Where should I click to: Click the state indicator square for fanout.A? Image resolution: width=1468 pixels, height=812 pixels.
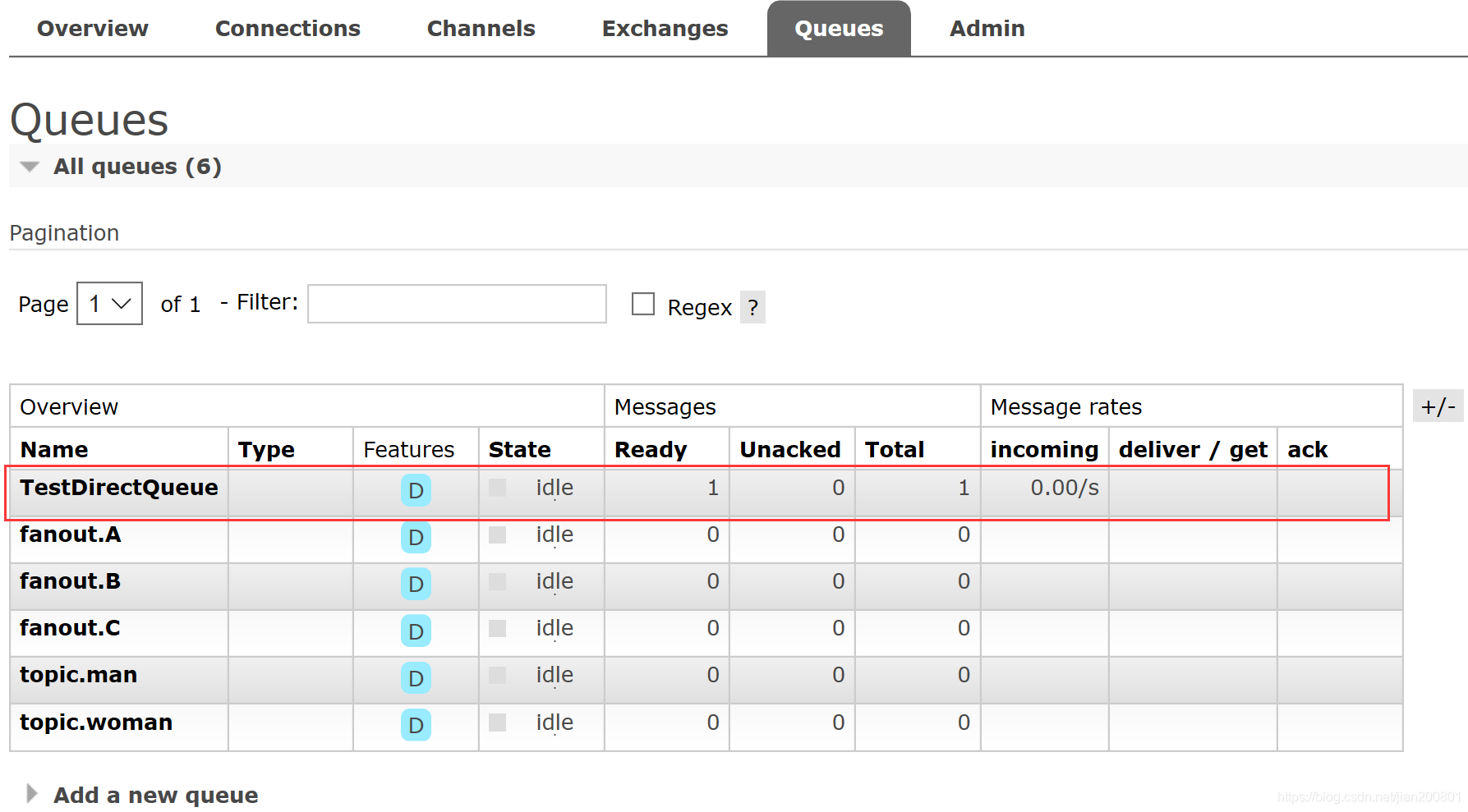tap(497, 534)
